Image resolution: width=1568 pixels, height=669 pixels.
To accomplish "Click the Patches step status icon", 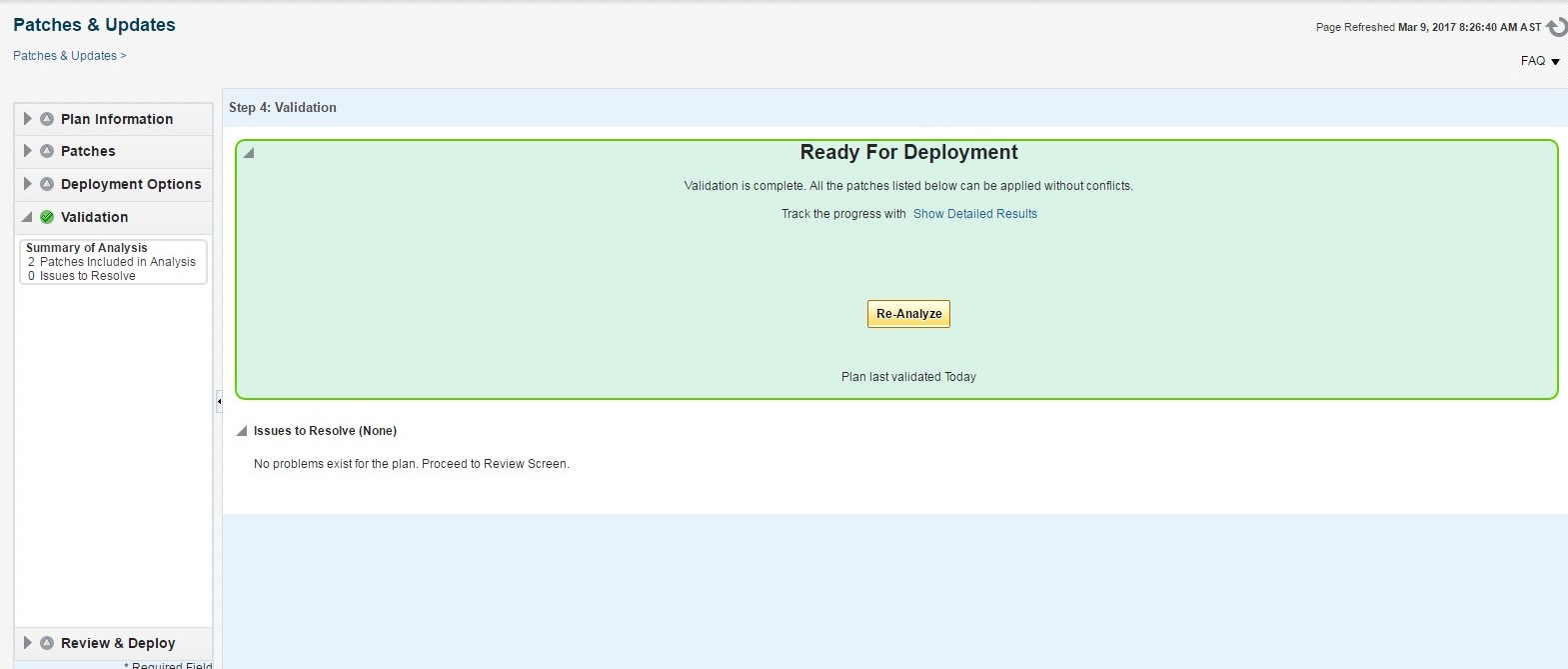I will (x=47, y=151).
